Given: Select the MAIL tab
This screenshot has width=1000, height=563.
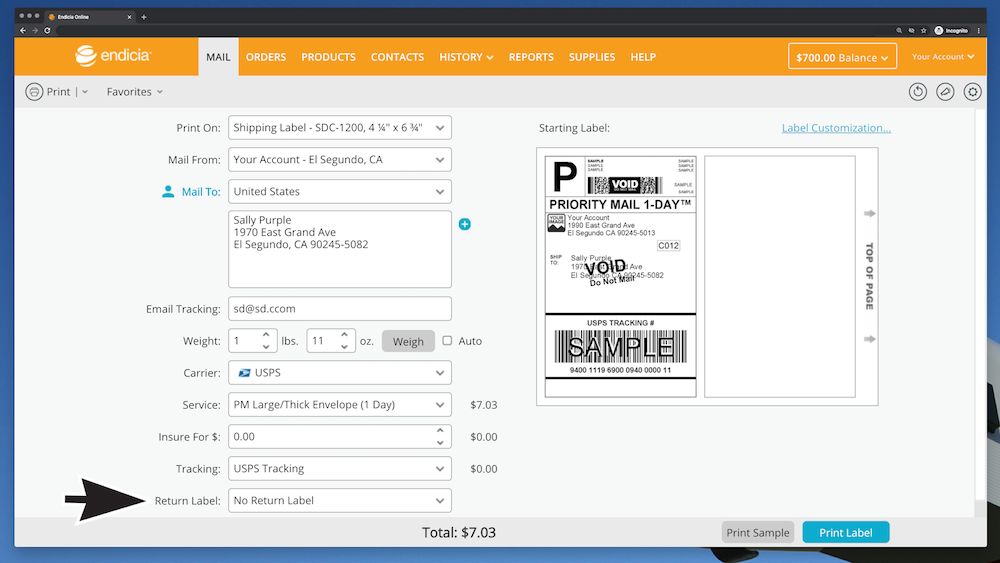Looking at the screenshot, I should (218, 57).
